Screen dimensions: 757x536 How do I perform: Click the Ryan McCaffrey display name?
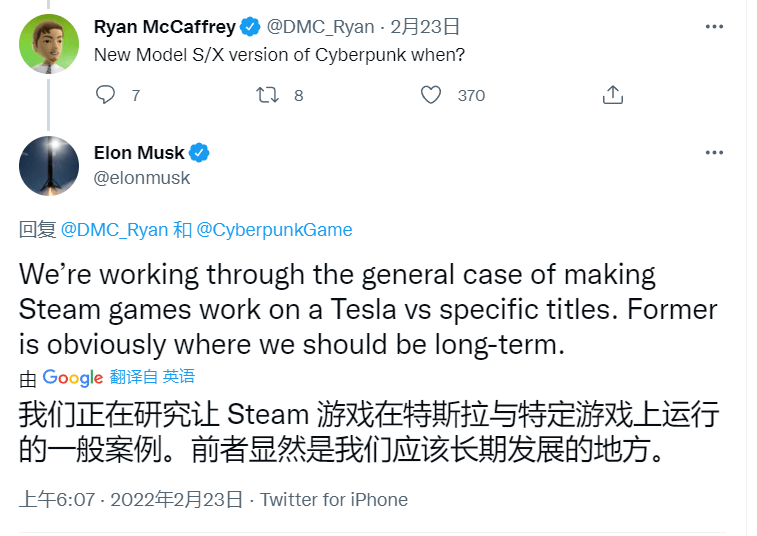165,27
